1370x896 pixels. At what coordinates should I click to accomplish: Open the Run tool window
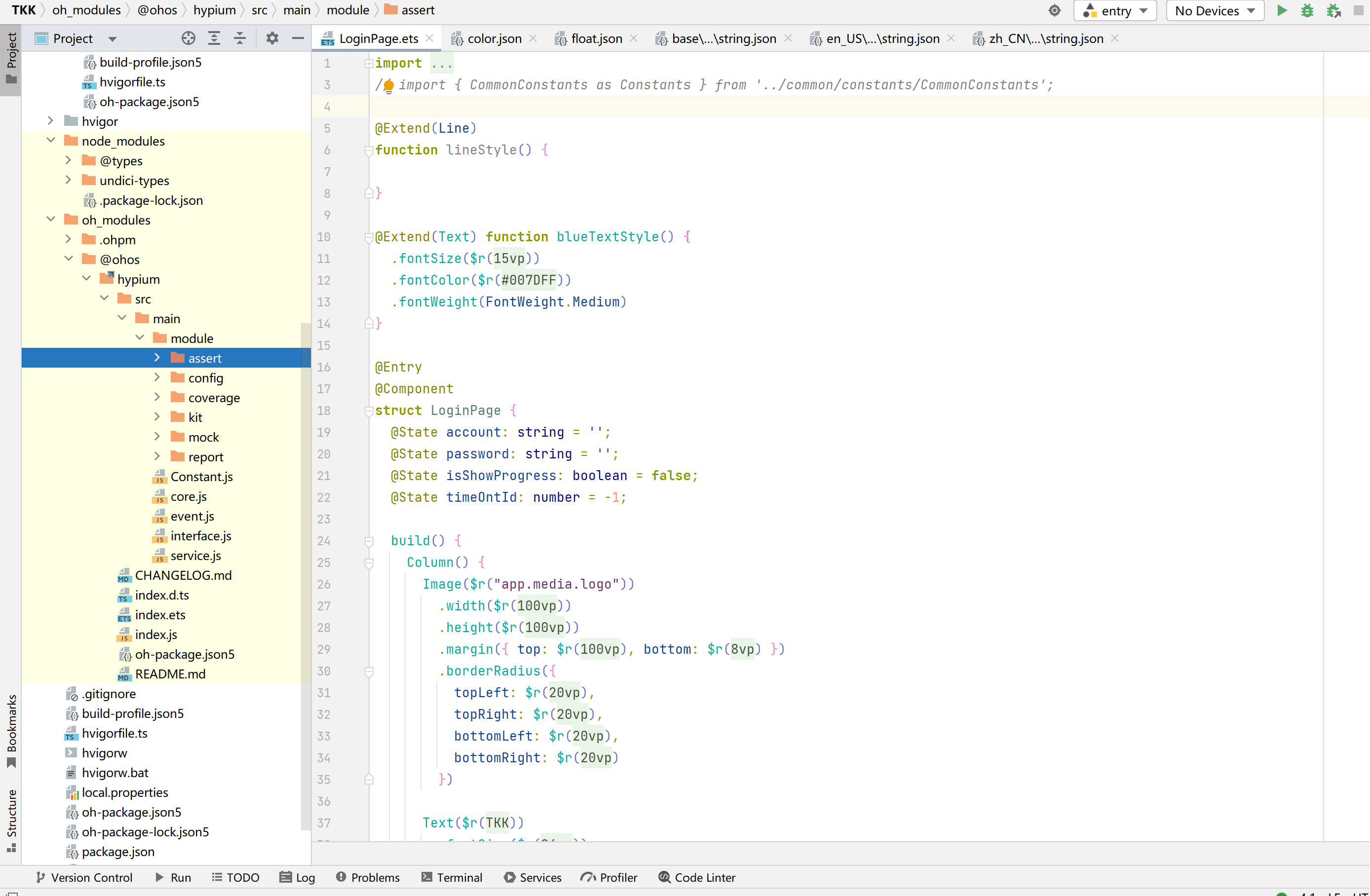[x=173, y=877]
